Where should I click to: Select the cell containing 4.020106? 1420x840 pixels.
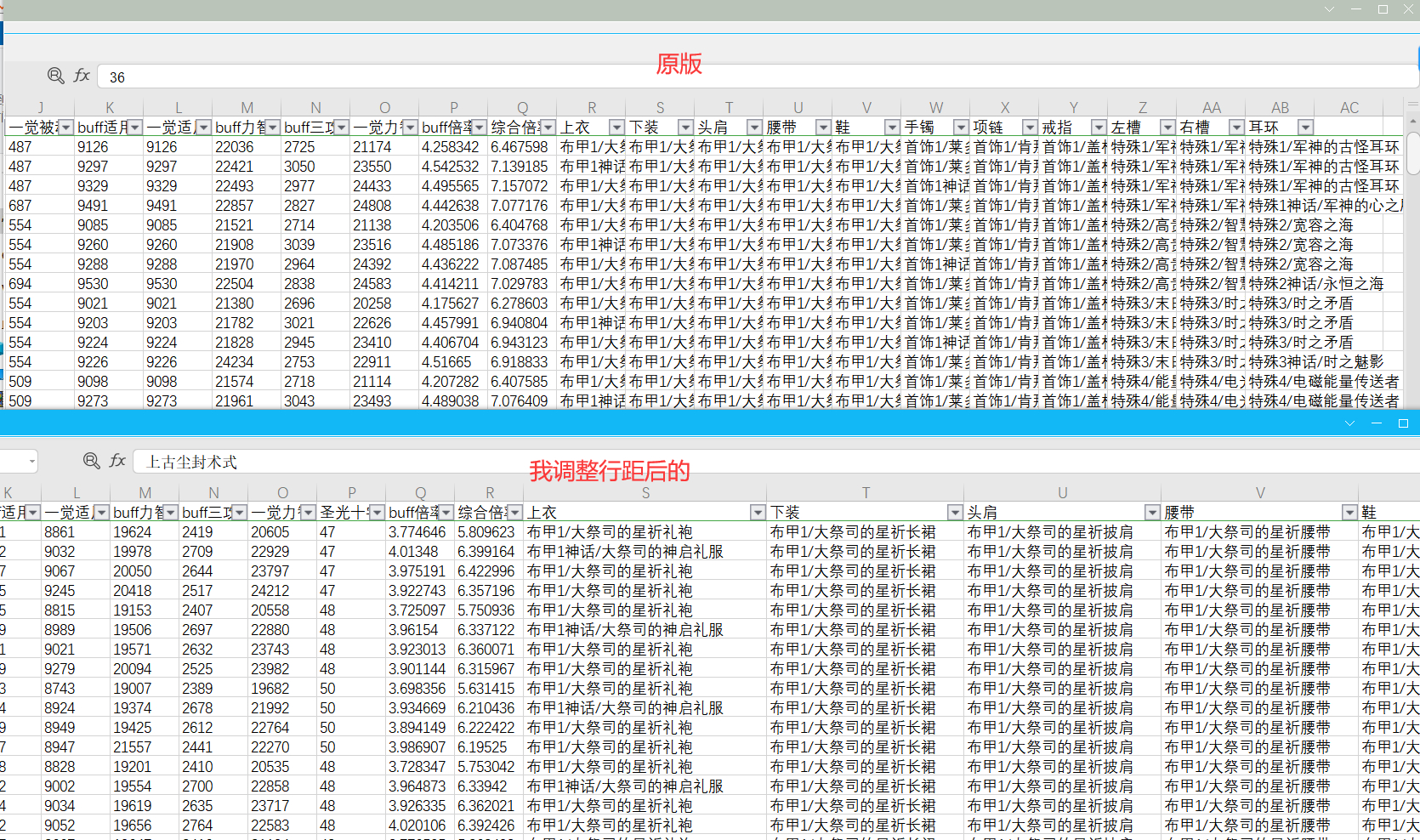pyautogui.click(x=420, y=826)
